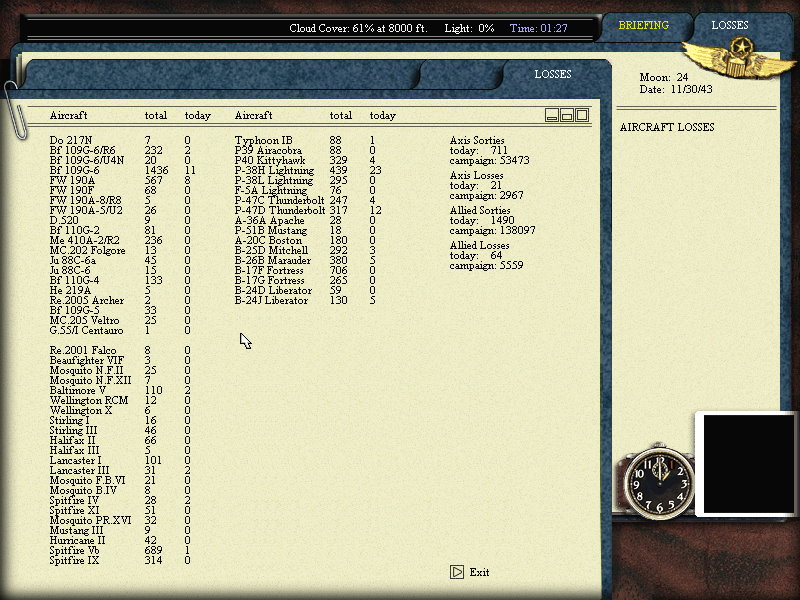
Task: Click the largest window size icon
Action: (x=582, y=115)
